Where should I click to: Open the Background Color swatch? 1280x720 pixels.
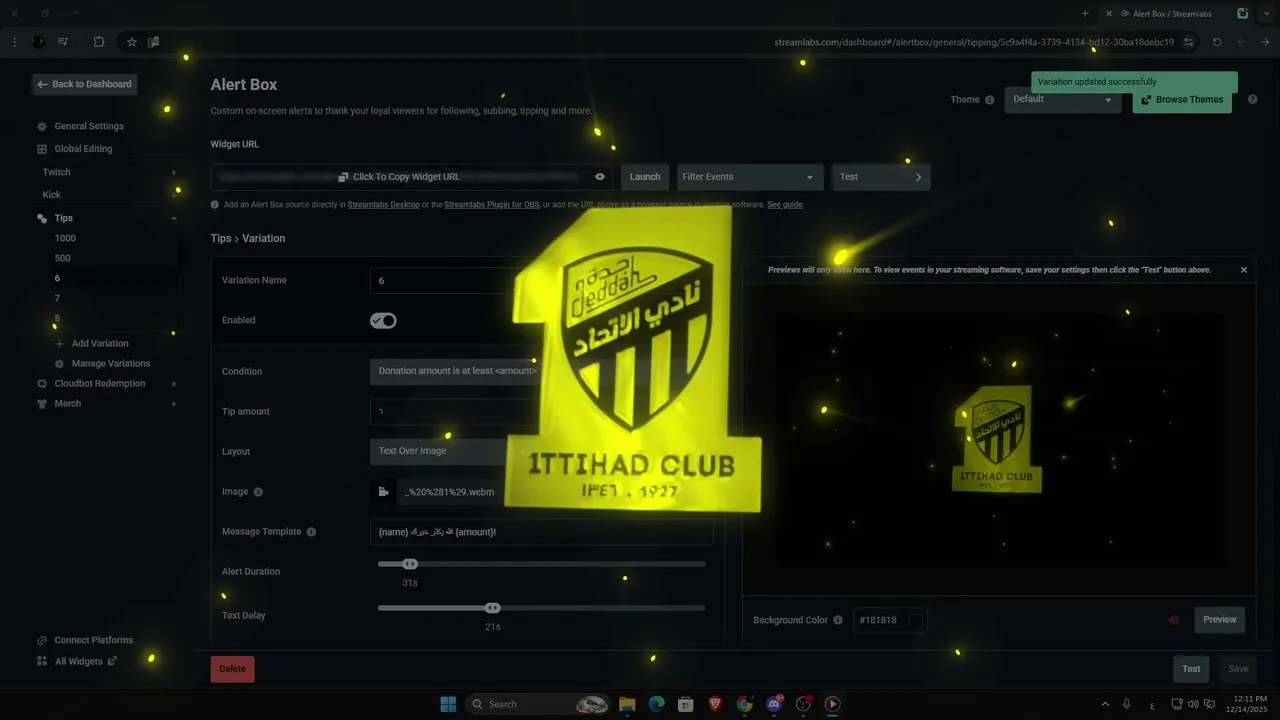pyautogui.click(x=915, y=620)
